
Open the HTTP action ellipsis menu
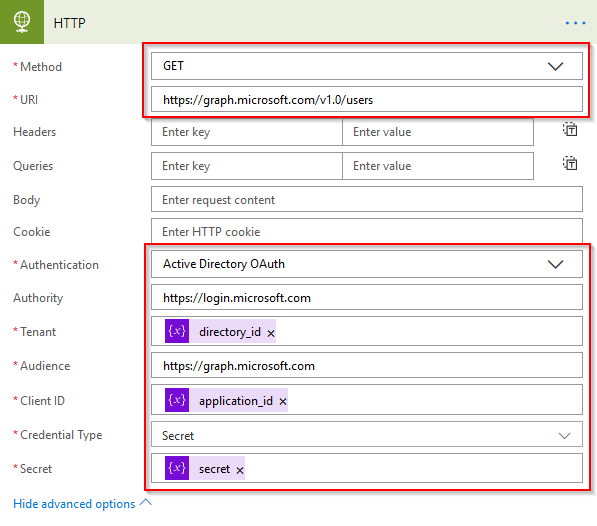pyautogui.click(x=575, y=23)
